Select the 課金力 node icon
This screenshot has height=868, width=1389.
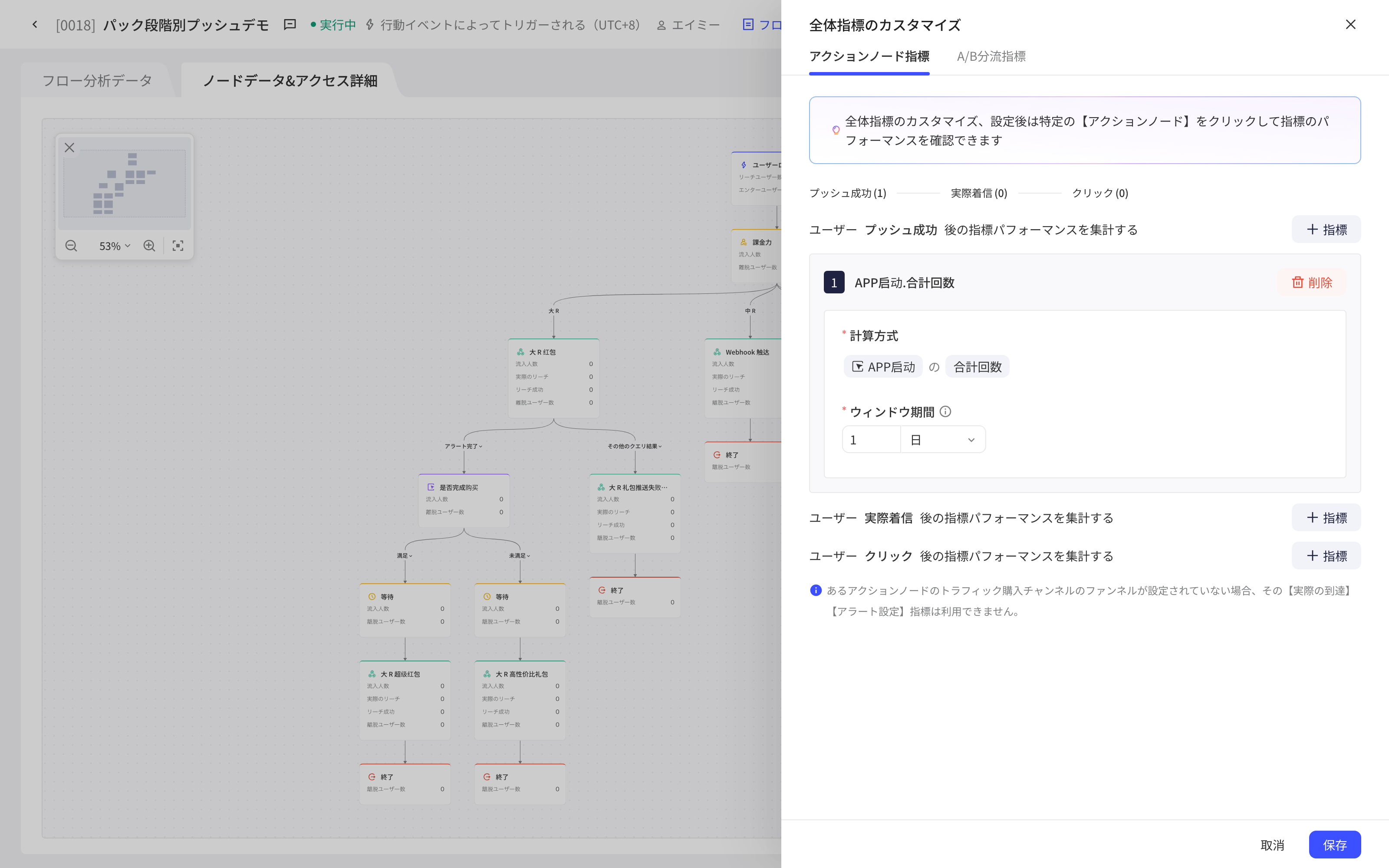tap(744, 242)
